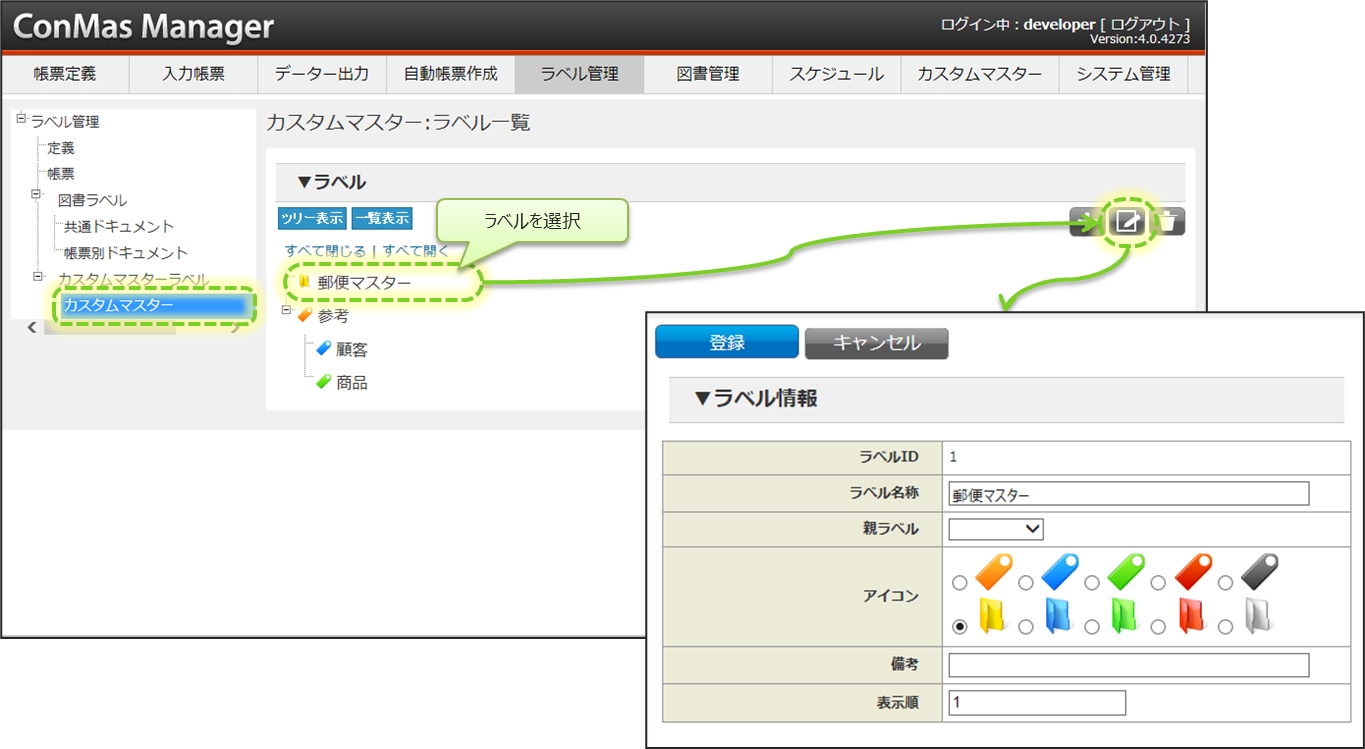Click the orange tag icon beside 参考
Screen dimensions: 1365x749
(x=305, y=316)
